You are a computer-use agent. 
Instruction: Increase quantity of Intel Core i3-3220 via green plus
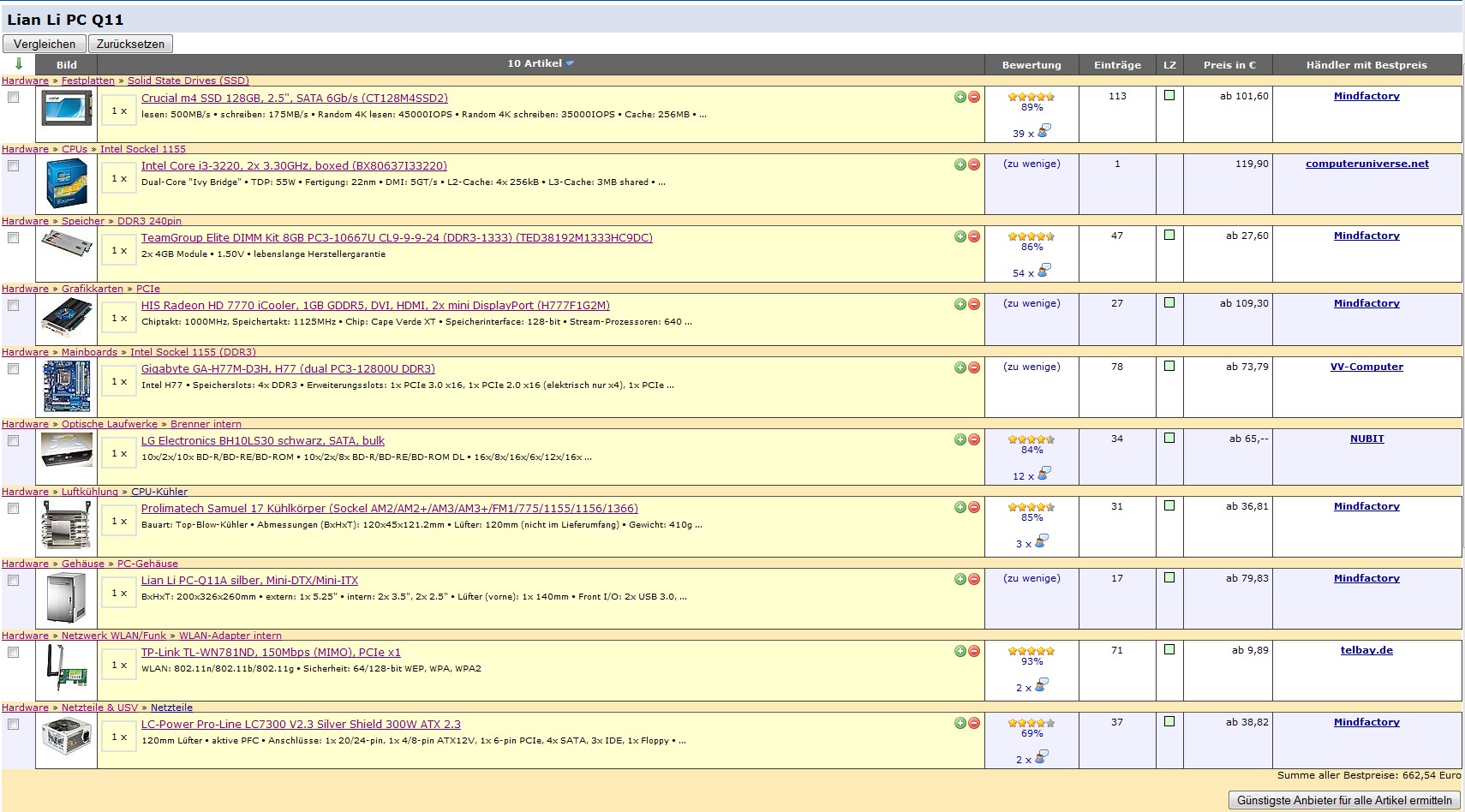(960, 164)
